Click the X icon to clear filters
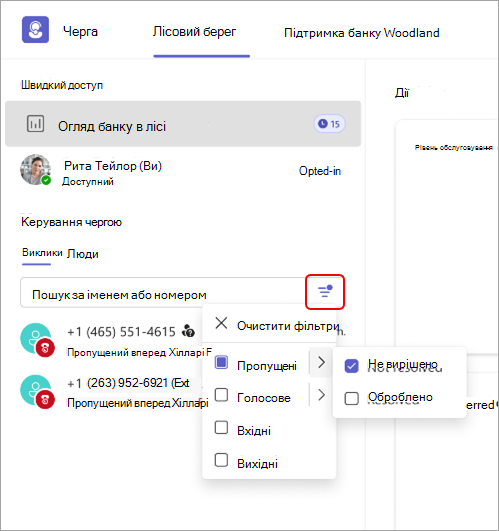Image resolution: width=499 pixels, height=531 pixels. pos(221,323)
